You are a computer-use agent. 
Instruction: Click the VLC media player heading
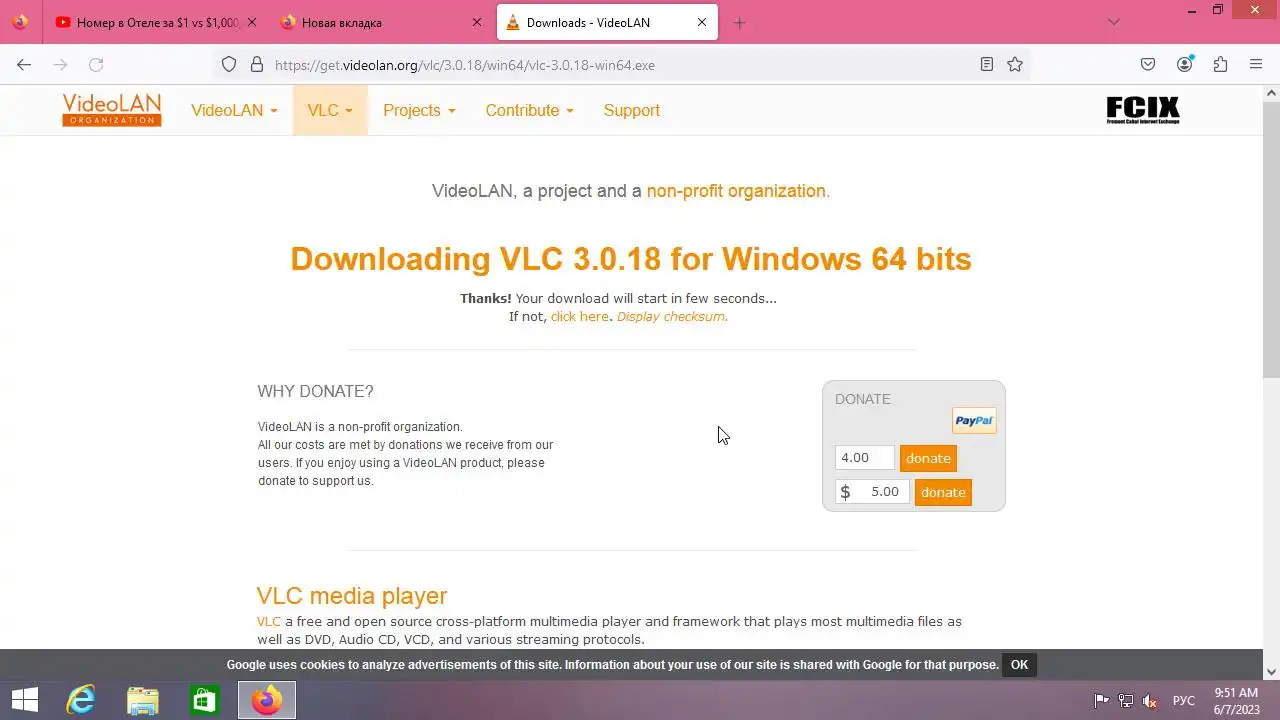[352, 596]
